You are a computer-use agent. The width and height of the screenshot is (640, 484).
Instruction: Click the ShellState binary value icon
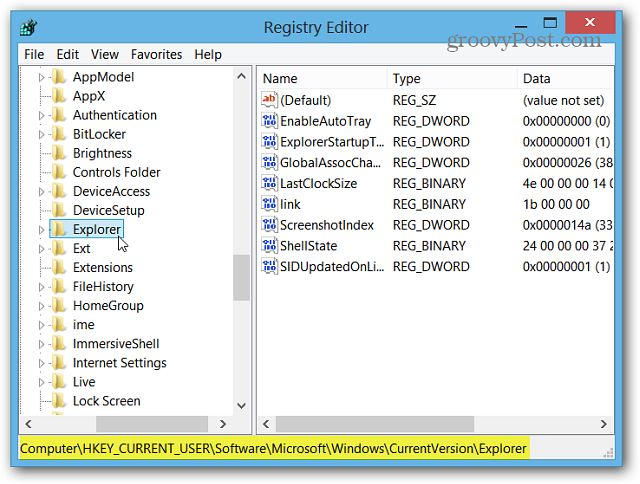269,246
